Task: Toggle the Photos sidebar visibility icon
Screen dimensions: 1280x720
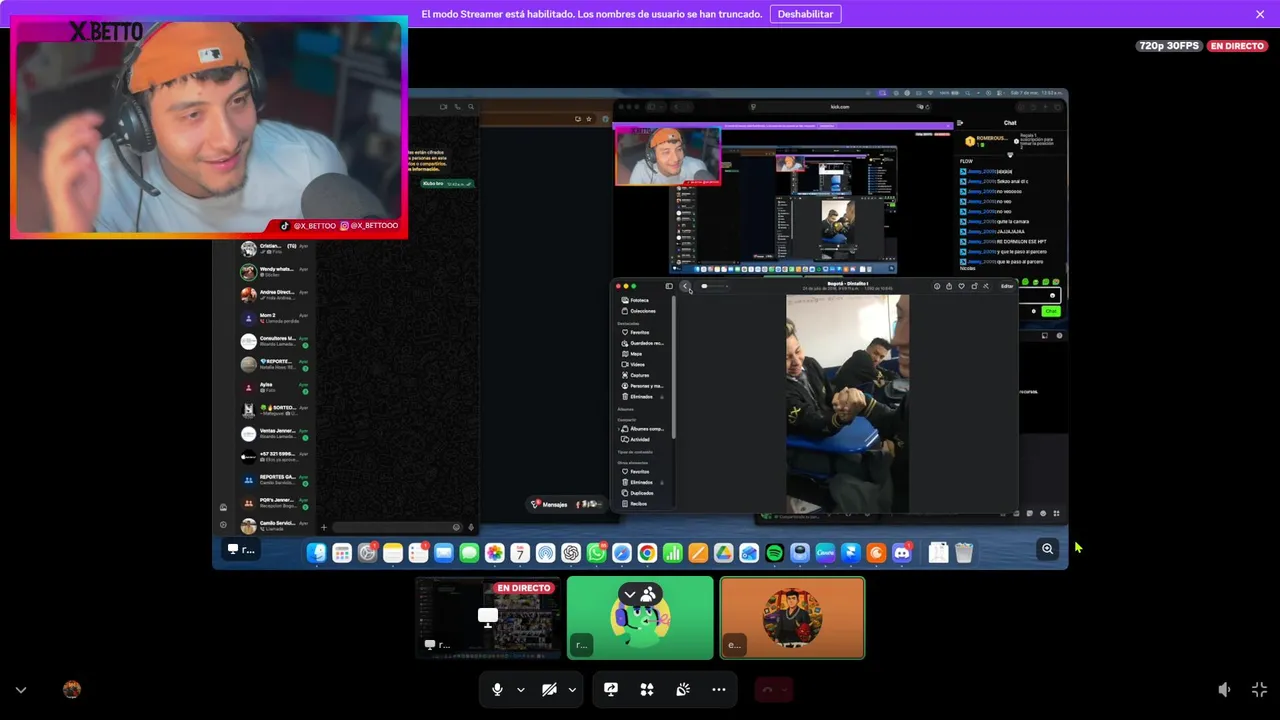Action: (669, 286)
